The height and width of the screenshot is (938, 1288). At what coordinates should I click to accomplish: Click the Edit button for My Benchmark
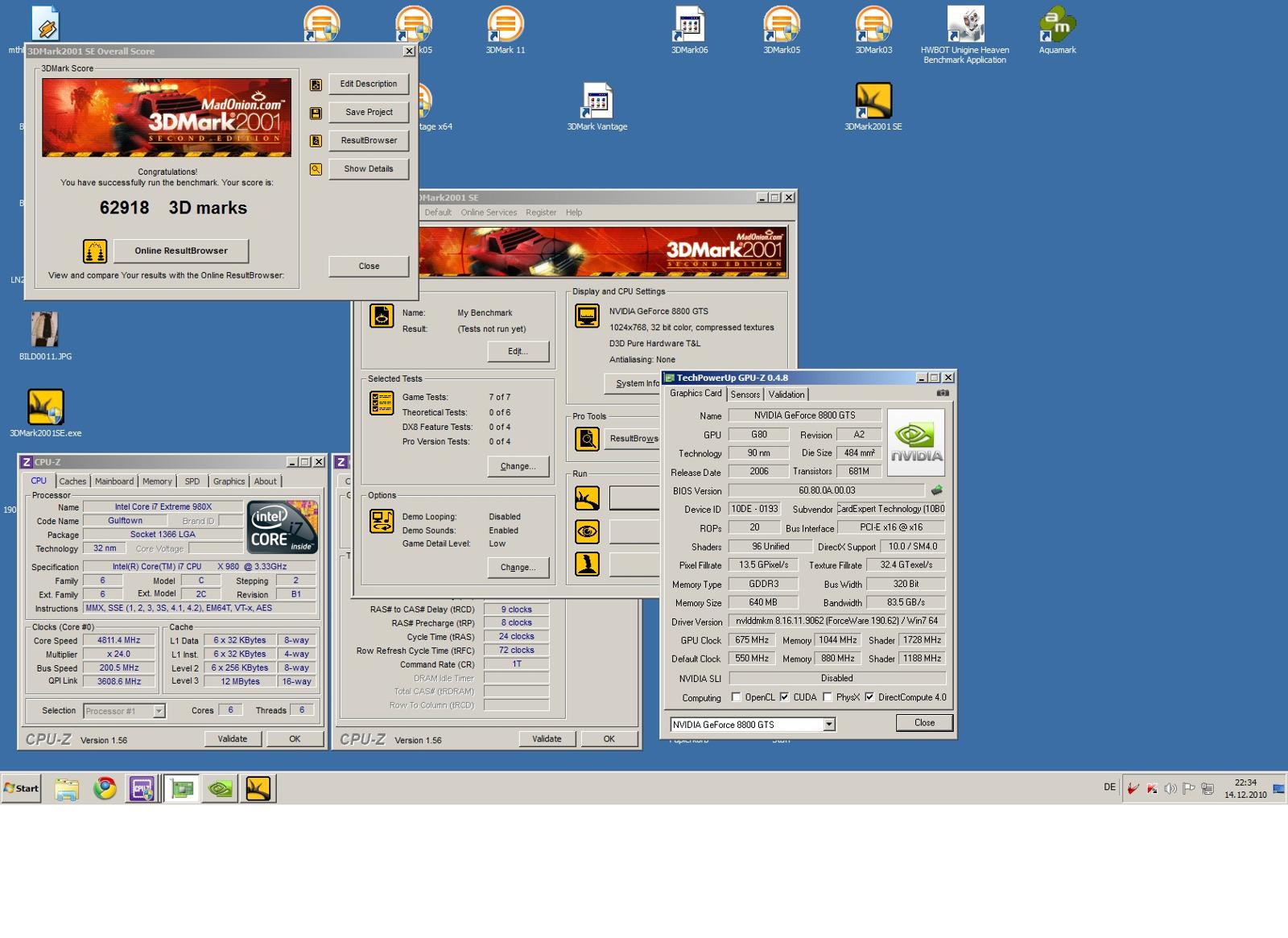pos(518,352)
